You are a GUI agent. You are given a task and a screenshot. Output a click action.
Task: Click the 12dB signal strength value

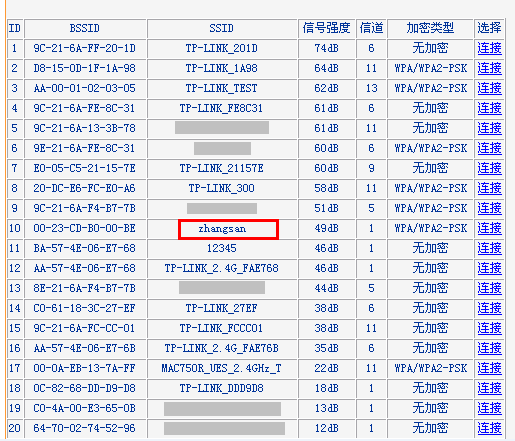coord(326,428)
